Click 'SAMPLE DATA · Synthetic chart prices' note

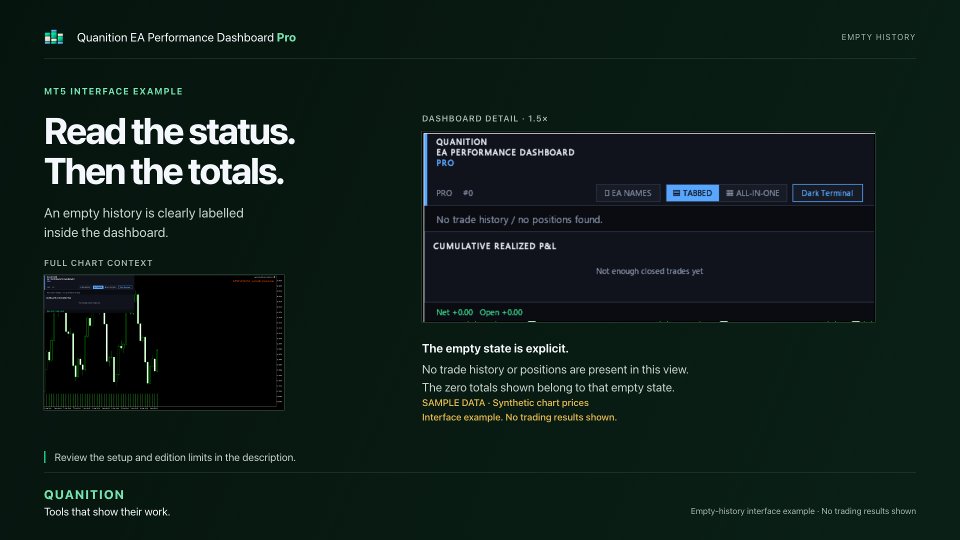coord(505,403)
